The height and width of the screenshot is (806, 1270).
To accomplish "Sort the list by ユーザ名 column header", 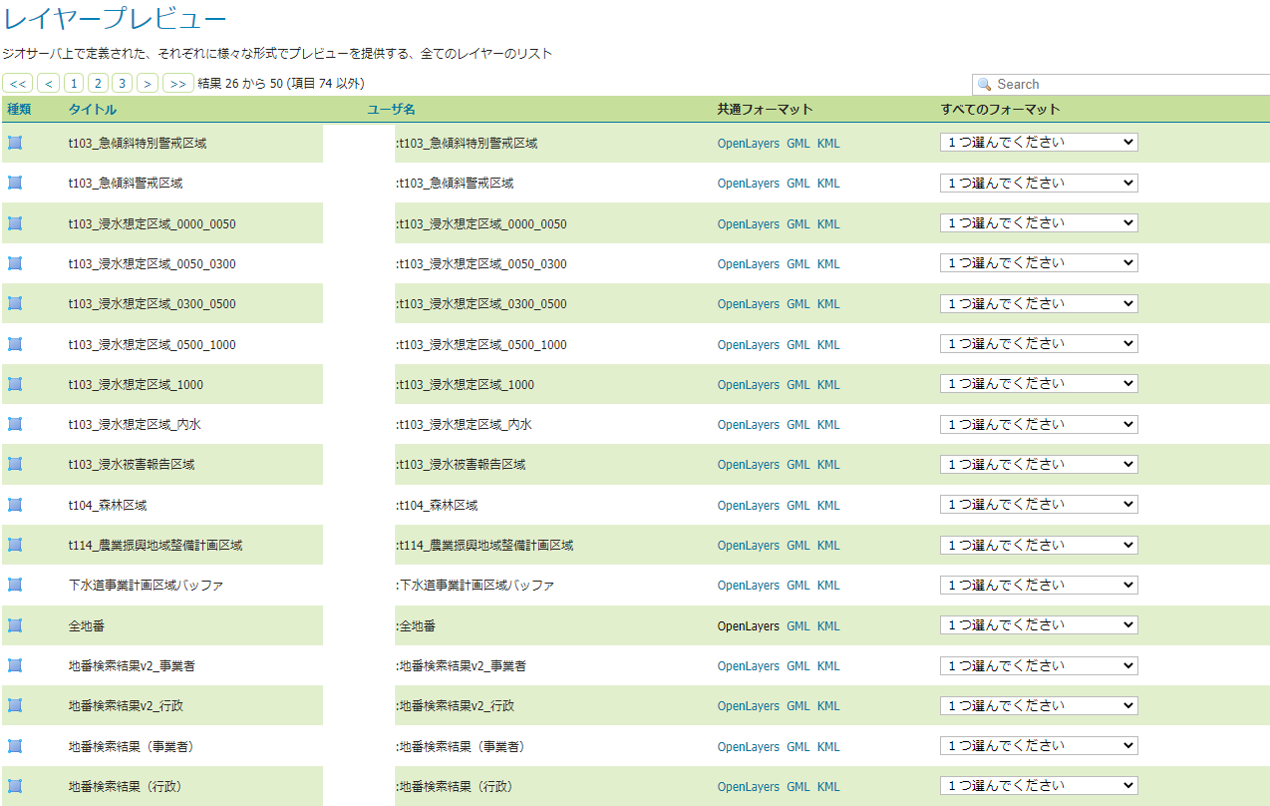I will point(391,109).
